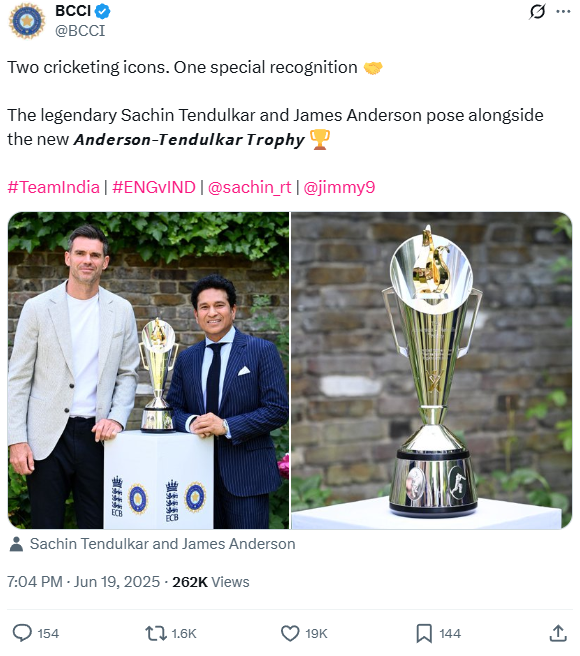Open the #ENGvIND hashtag
Screen dimensions: 580x656
(154, 187)
